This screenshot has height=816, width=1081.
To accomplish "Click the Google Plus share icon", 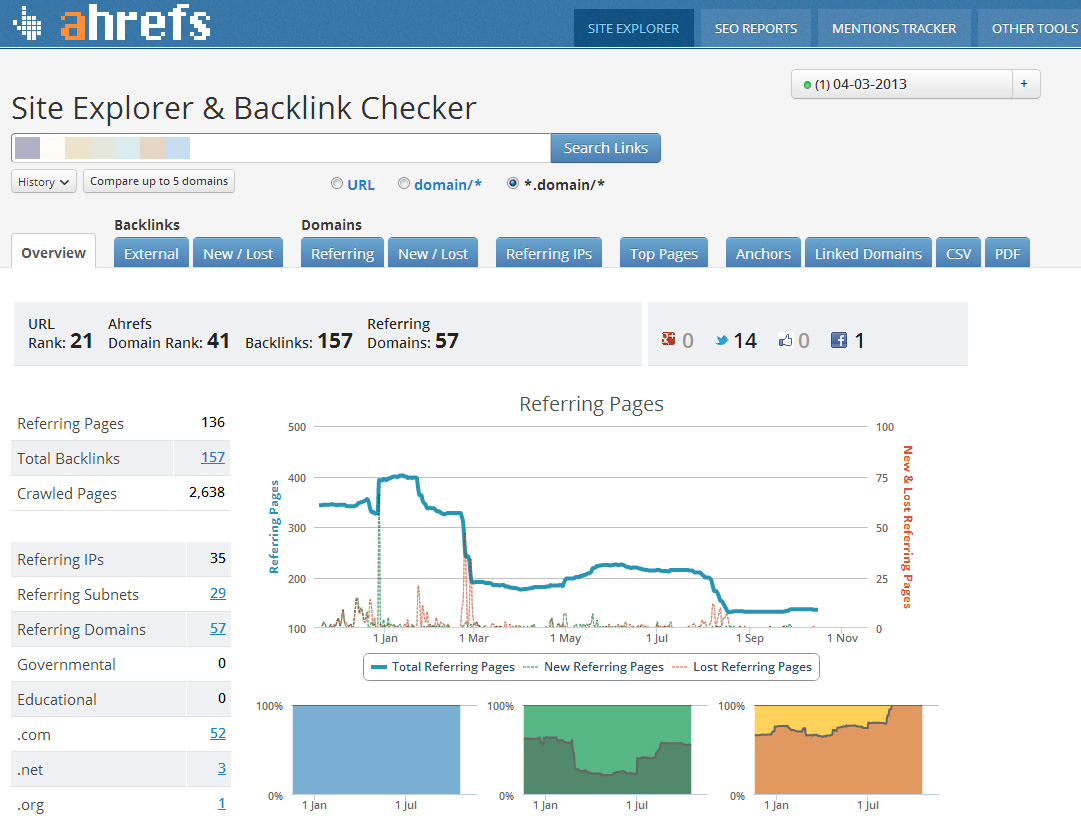I will tap(669, 340).
